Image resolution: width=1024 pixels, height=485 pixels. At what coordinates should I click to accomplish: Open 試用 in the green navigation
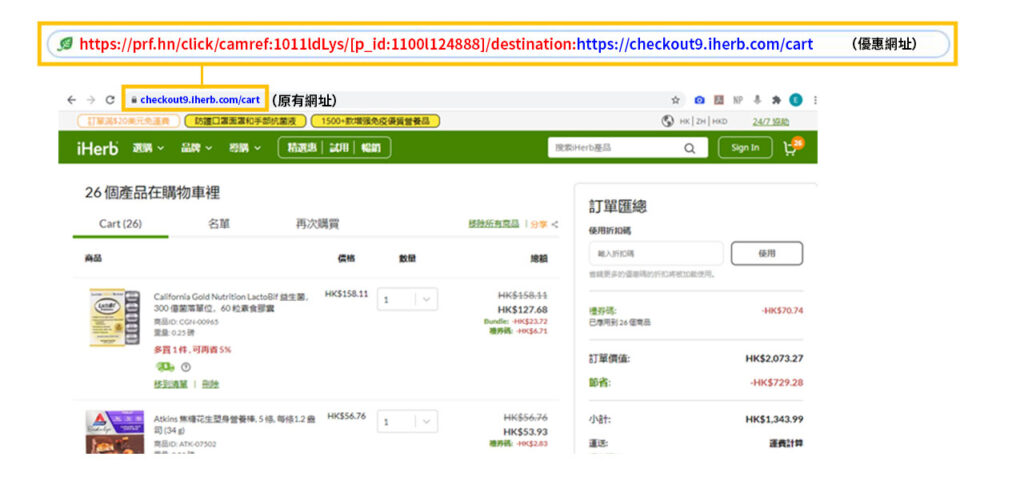(x=339, y=148)
